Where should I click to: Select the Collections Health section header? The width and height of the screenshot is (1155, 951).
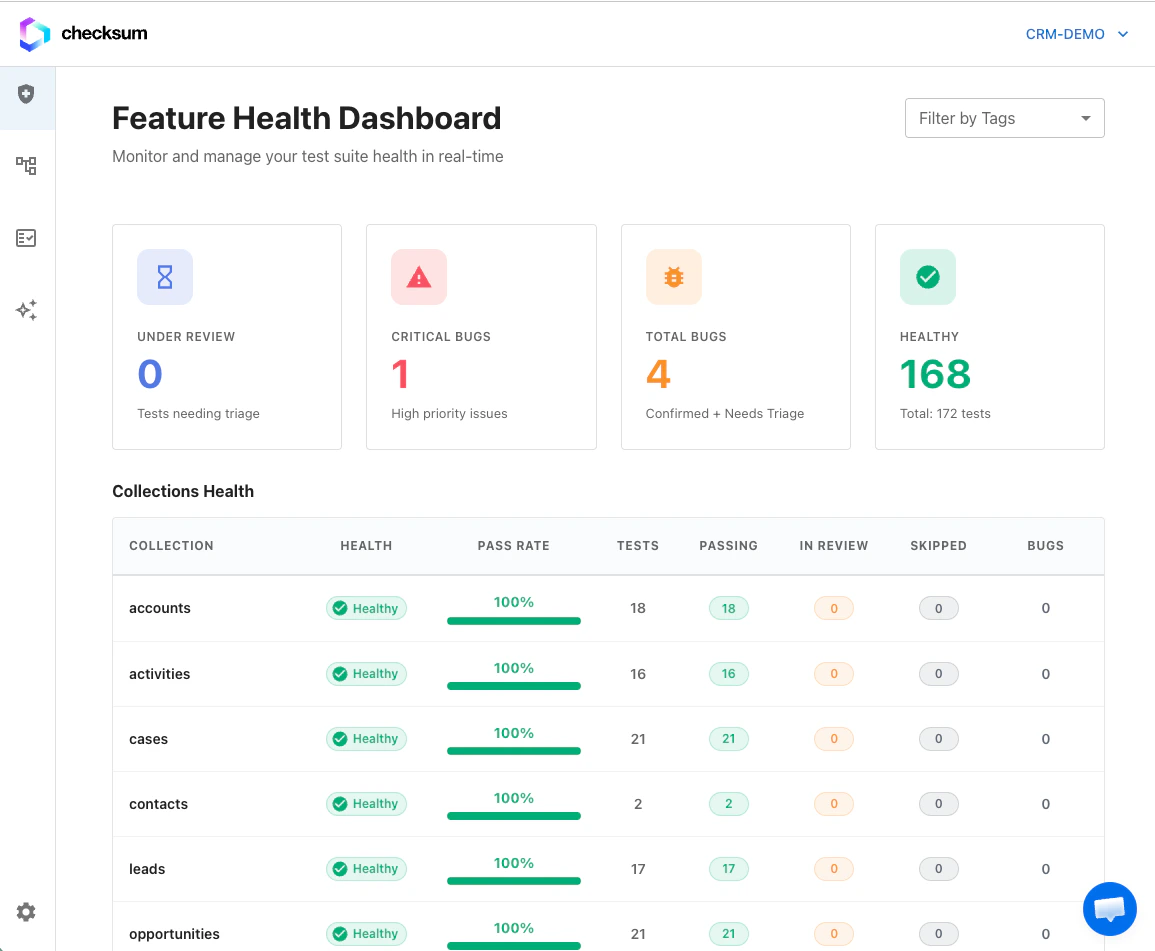tap(183, 491)
